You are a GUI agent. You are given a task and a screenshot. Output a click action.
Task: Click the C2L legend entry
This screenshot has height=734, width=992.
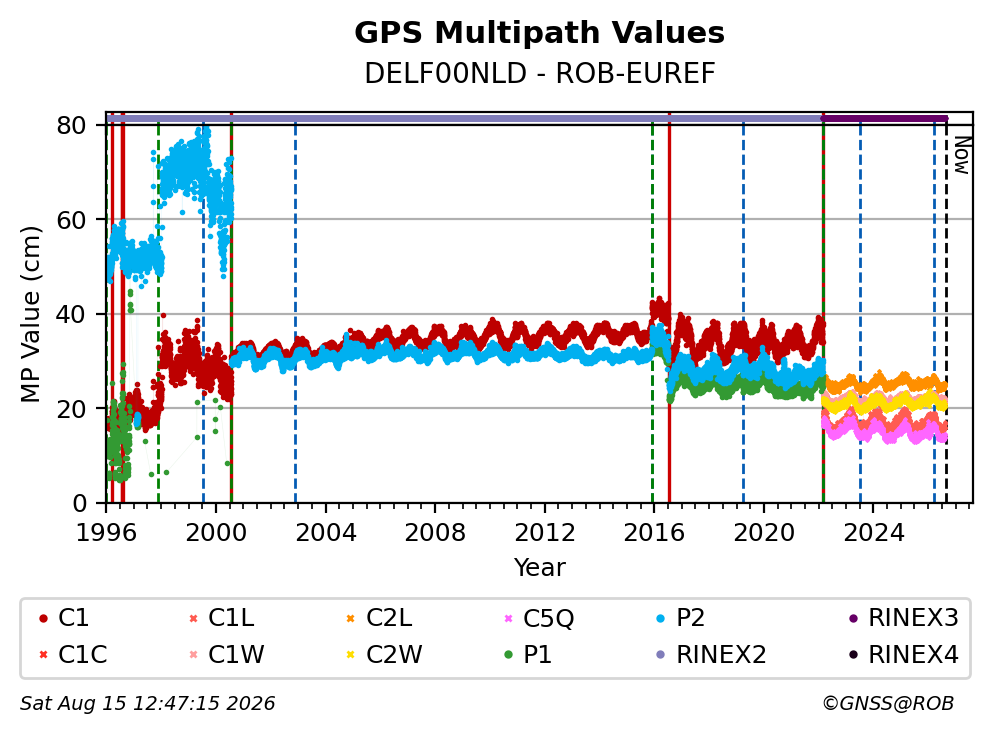380,618
